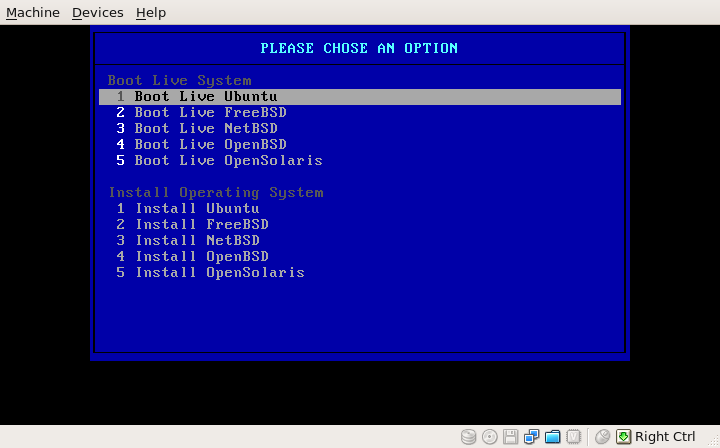
Task: Open the network adapters status icon
Action: tap(531, 437)
